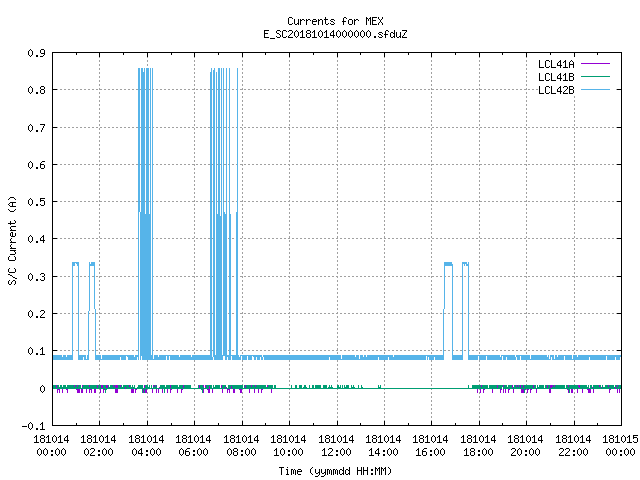Click the x-axis tick 181014 22:00
The image size is (640, 480).
(x=573, y=446)
